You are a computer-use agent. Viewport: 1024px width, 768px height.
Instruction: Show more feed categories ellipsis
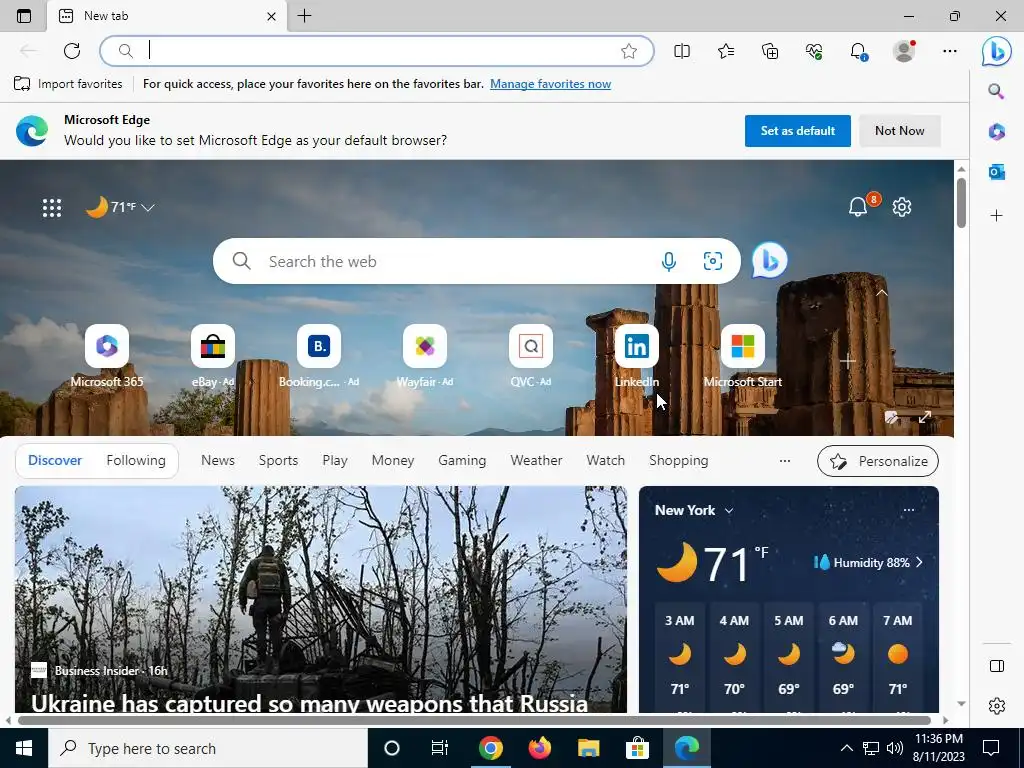coord(785,461)
